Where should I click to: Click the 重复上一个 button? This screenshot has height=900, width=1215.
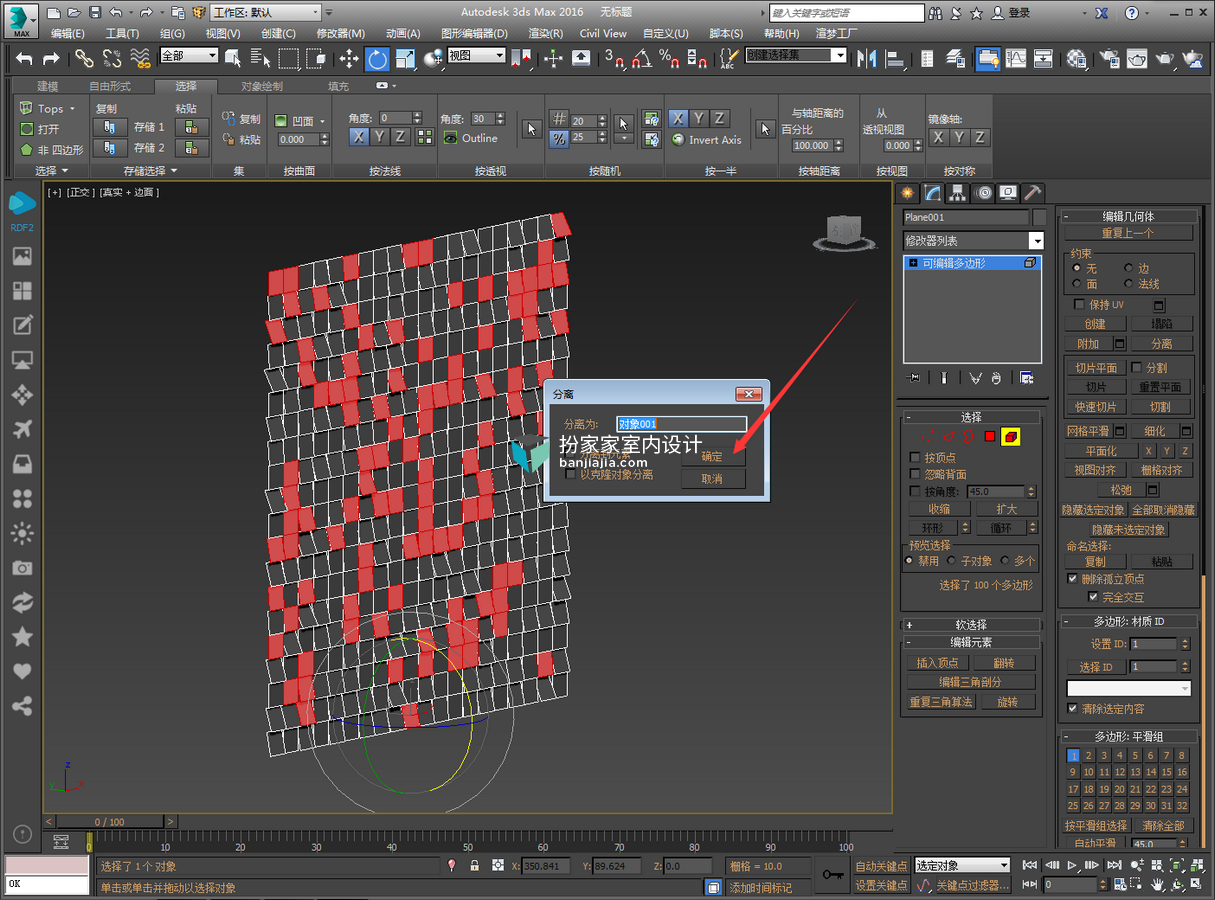click(1128, 233)
